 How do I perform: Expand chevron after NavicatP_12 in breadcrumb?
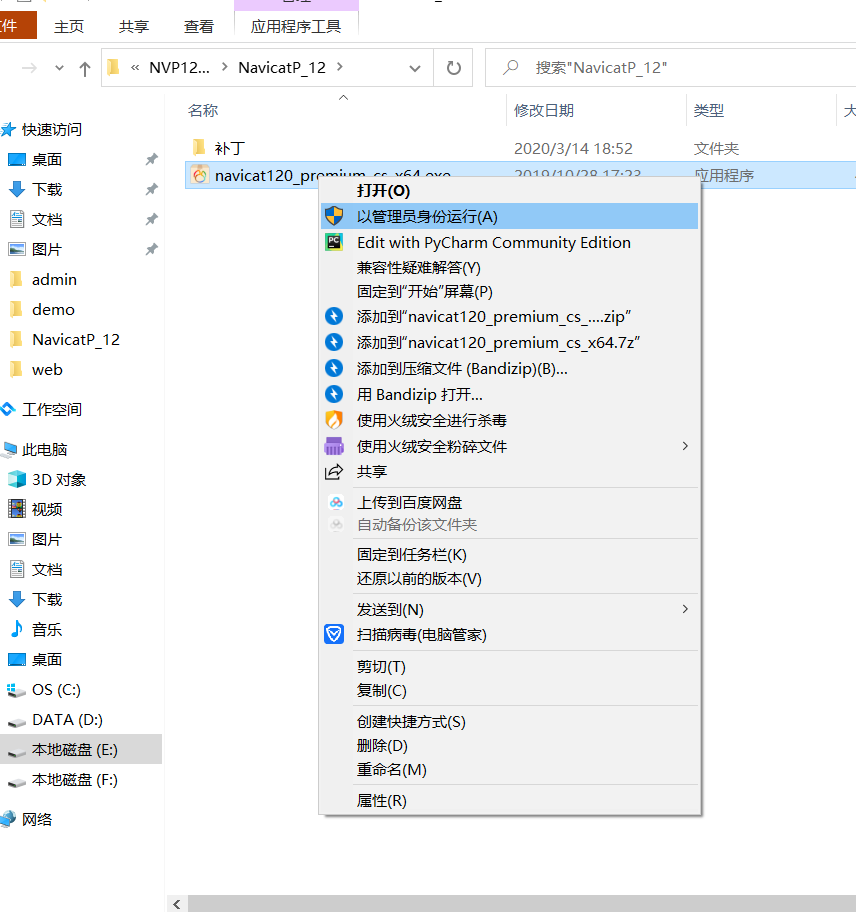(340, 67)
